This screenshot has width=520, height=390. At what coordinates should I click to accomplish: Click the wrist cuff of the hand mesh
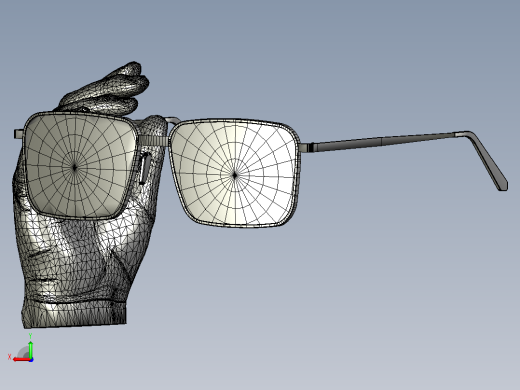[x=74, y=314]
